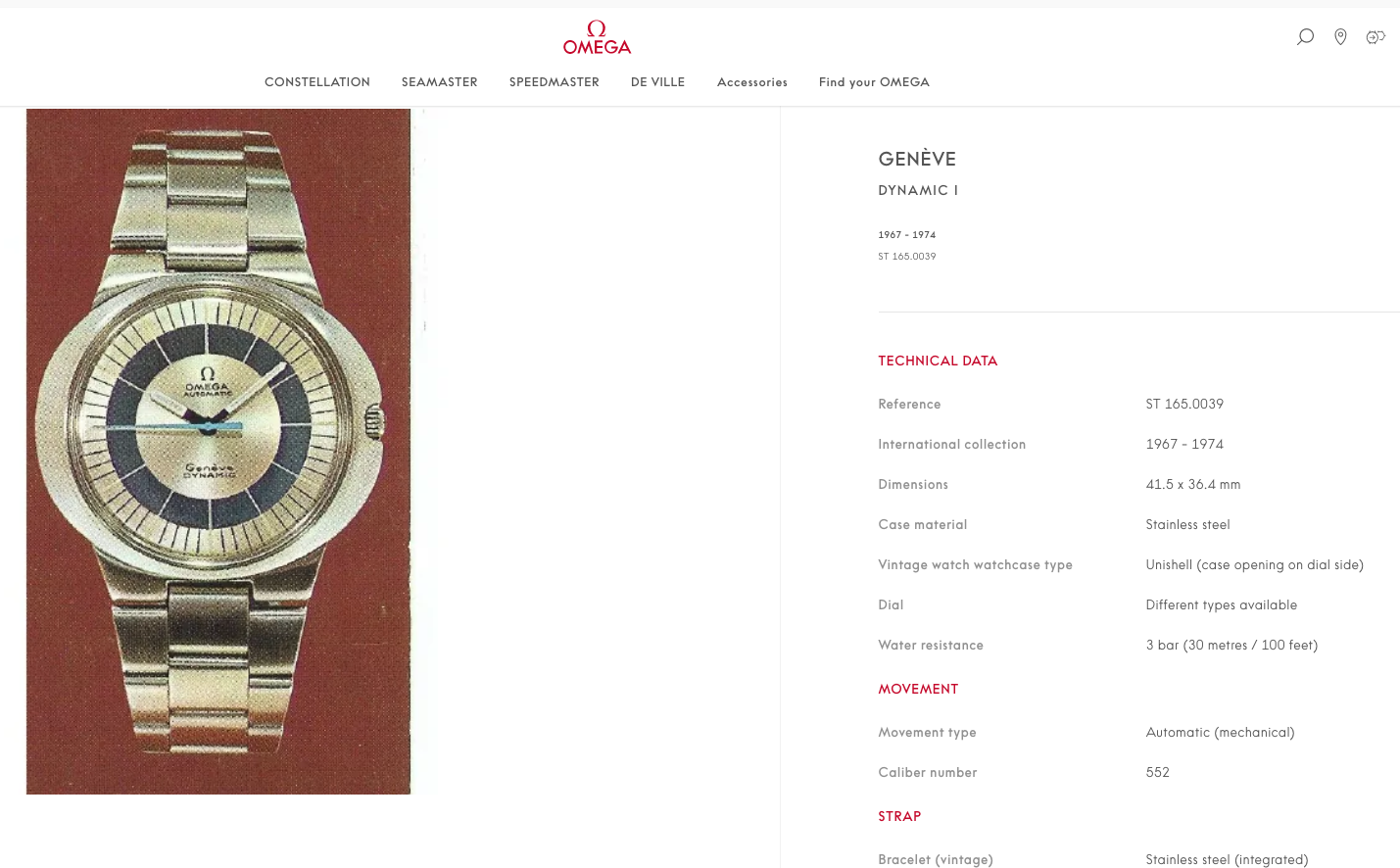Viewport: 1400px width, 868px height.
Task: Click the OMEGA logo in the header
Action: click(x=597, y=37)
